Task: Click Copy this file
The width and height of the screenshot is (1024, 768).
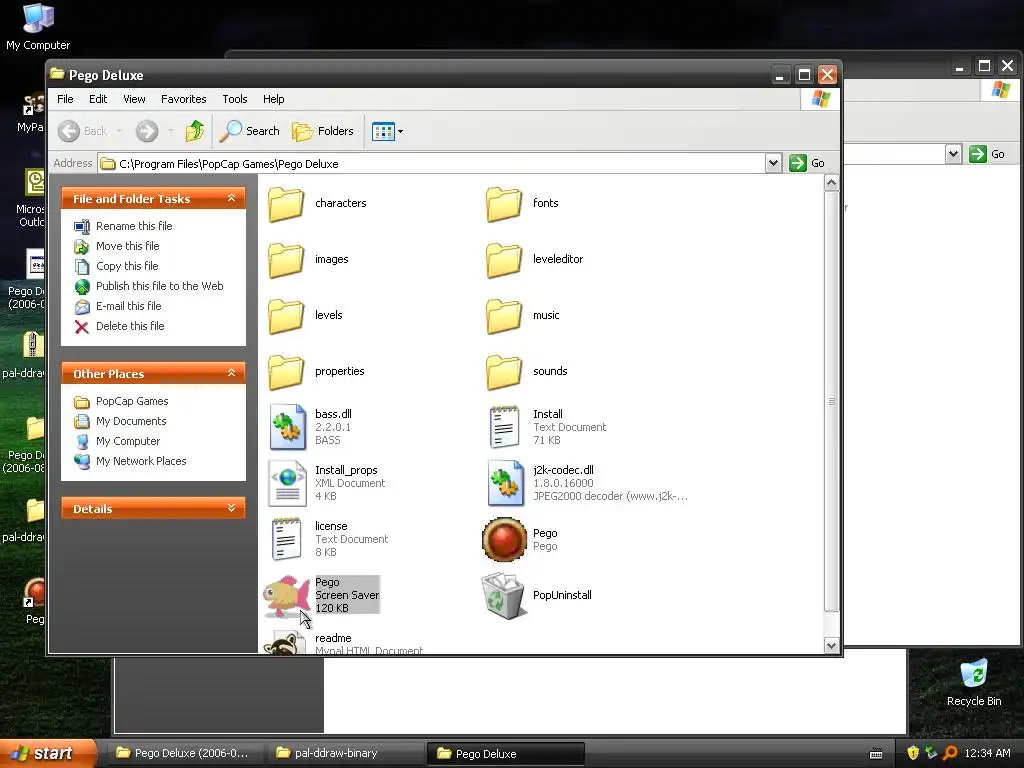Action: coord(116,266)
